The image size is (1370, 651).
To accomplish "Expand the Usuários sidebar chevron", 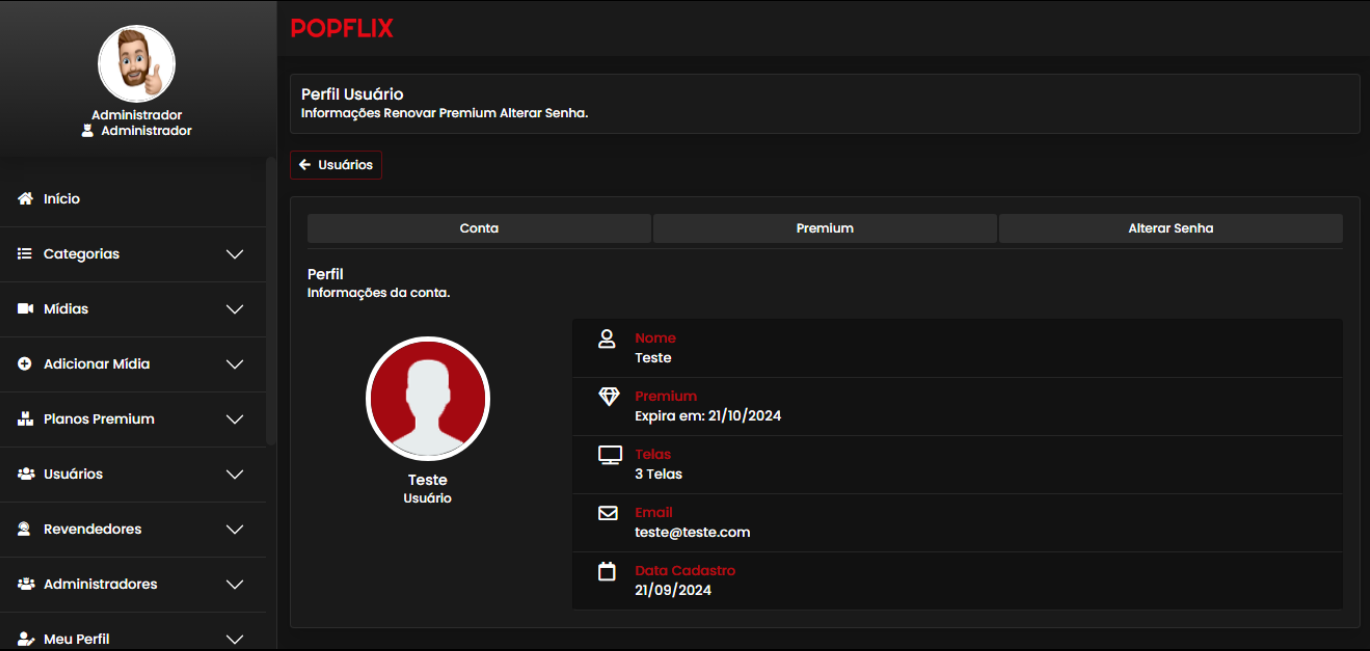I will [x=235, y=474].
